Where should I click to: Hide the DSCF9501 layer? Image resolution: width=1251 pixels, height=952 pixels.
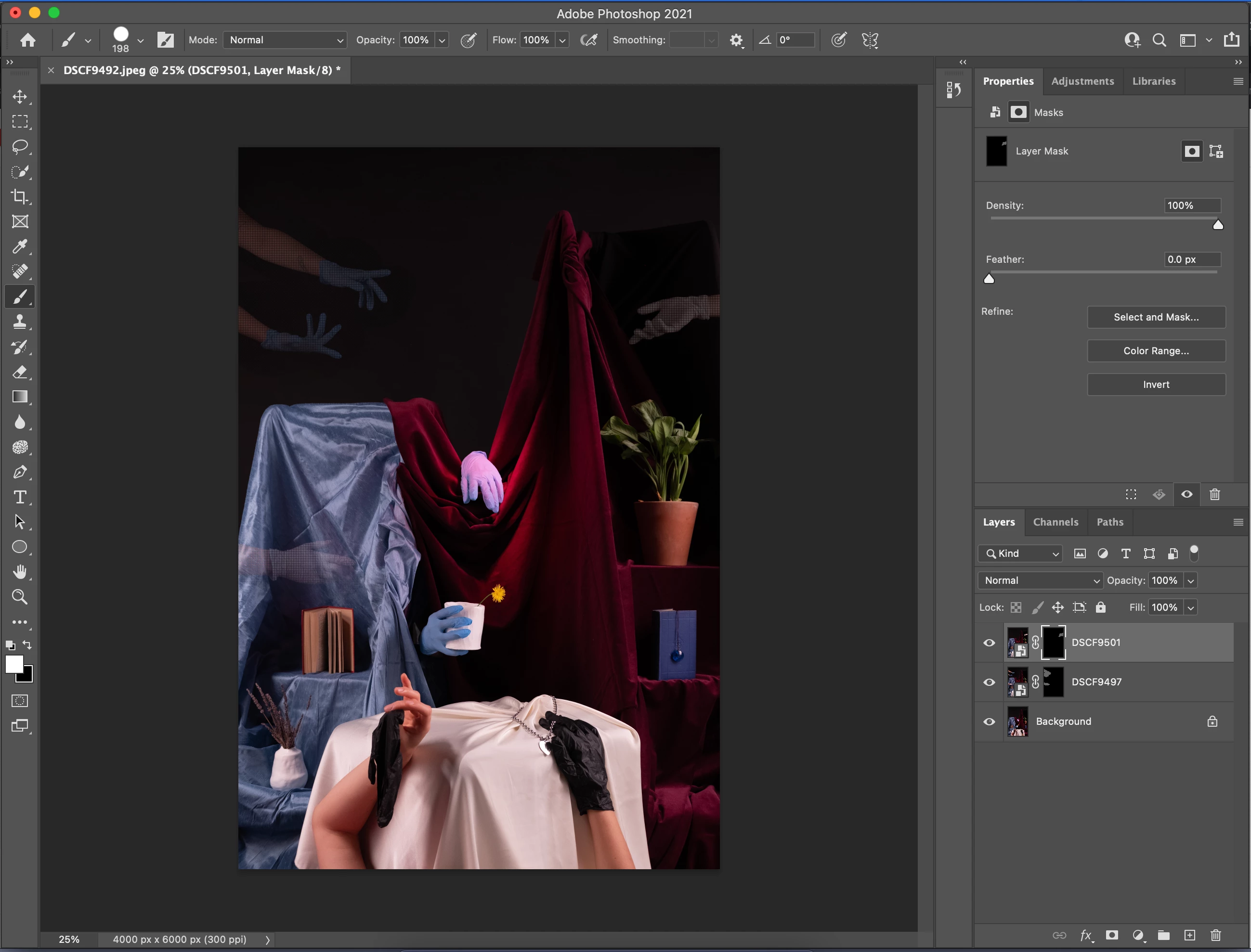click(989, 643)
